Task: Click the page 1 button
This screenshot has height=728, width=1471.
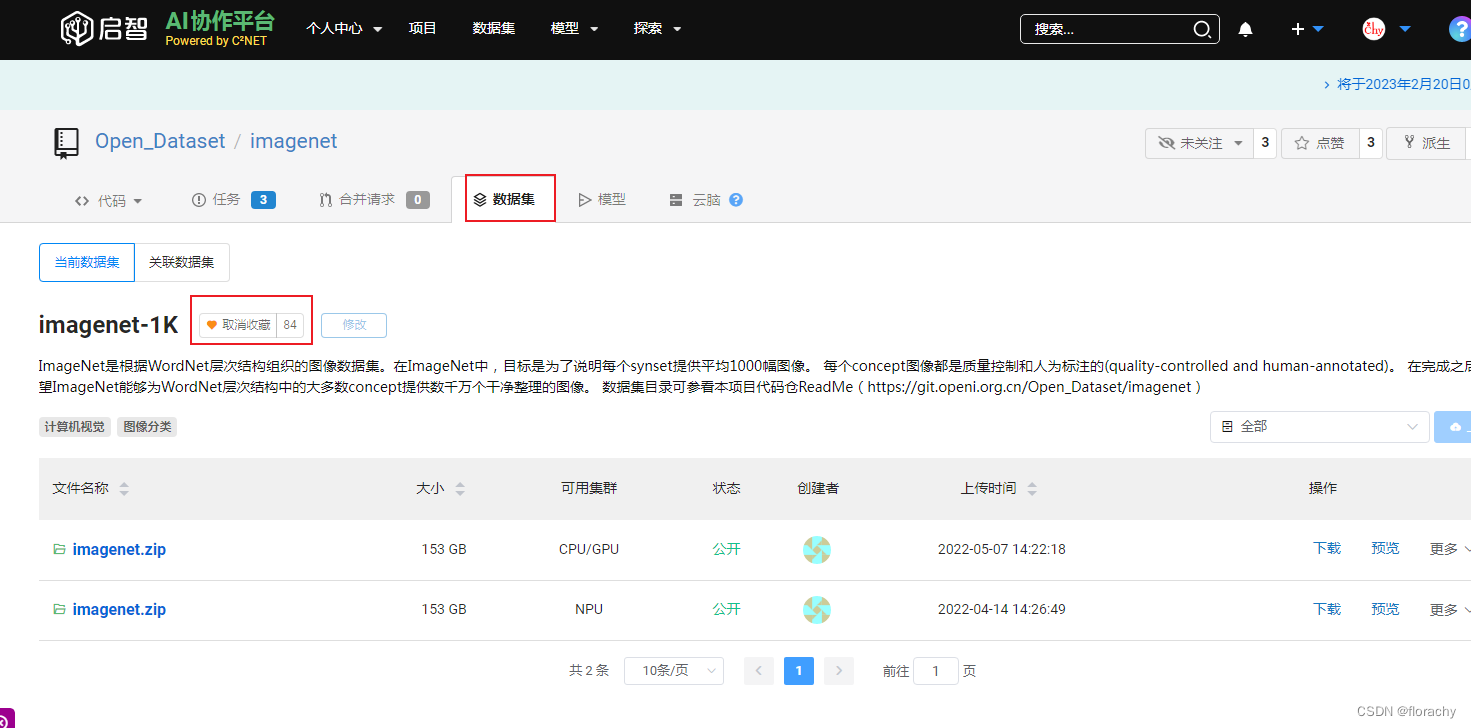Action: pos(799,671)
